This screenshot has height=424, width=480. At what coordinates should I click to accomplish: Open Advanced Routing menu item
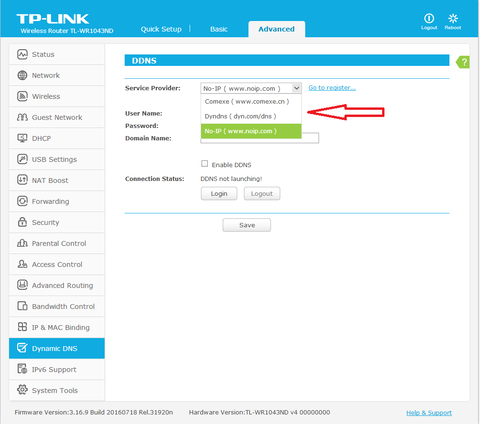pyautogui.click(x=57, y=285)
